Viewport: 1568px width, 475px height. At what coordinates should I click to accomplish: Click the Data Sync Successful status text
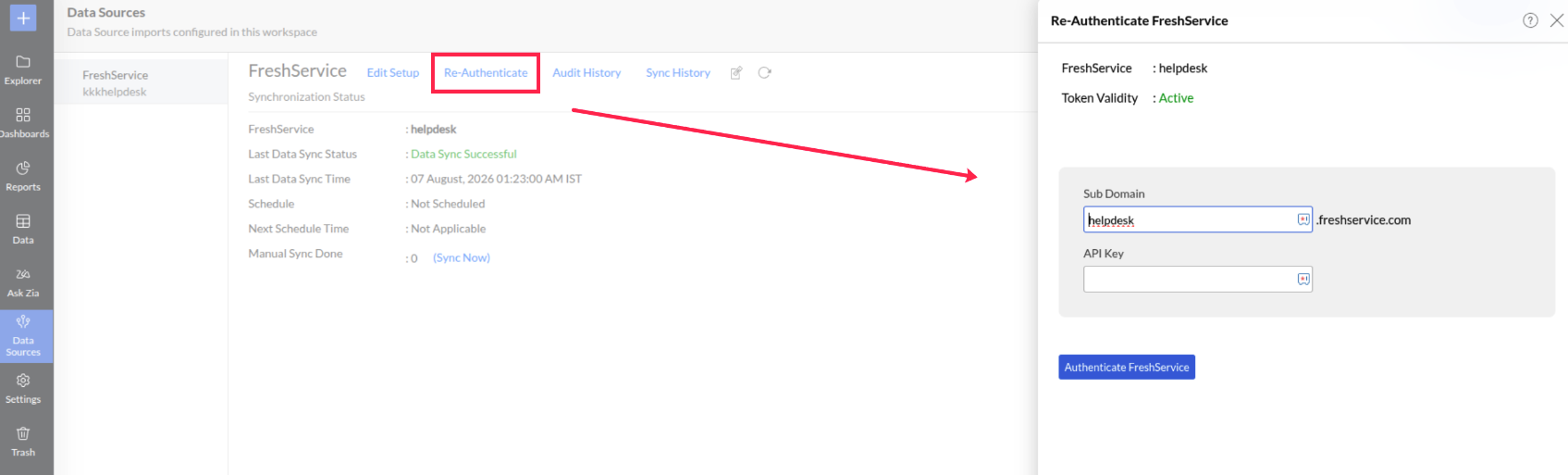click(463, 154)
